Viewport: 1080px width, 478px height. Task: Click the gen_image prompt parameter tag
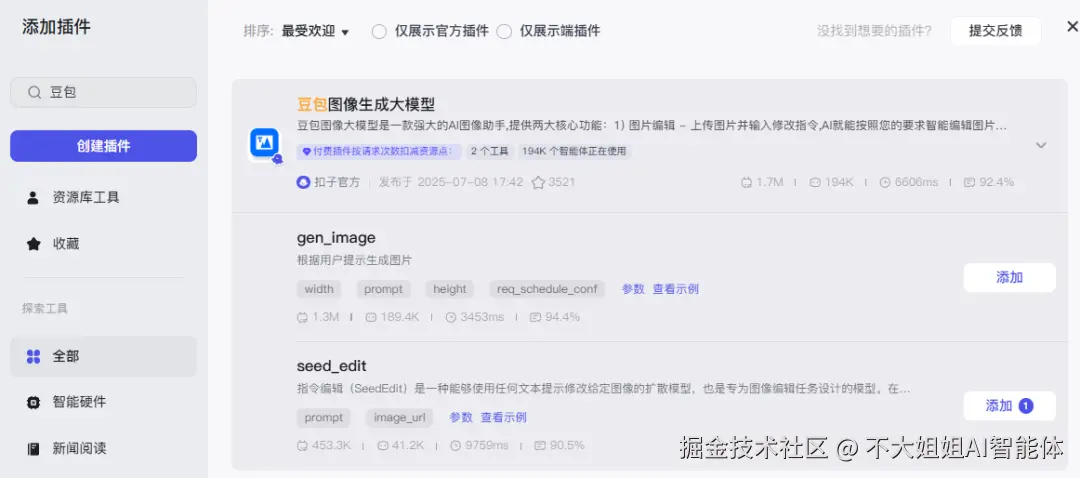[384, 289]
